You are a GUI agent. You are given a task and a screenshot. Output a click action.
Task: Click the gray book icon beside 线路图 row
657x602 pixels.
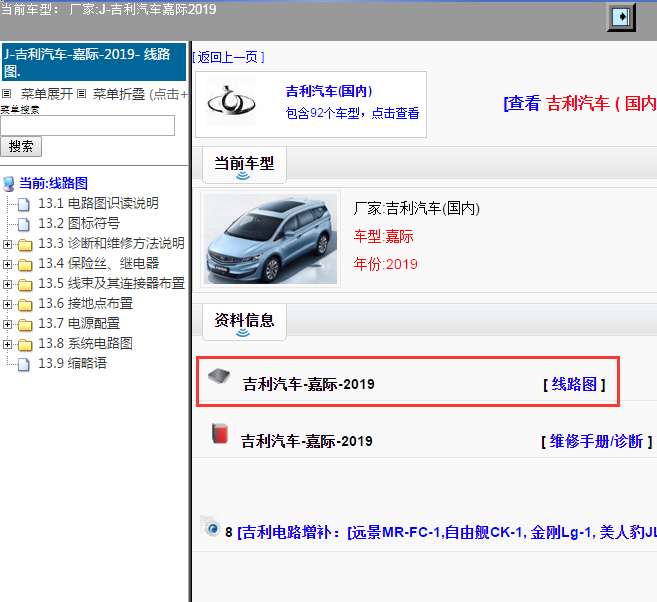click(219, 376)
